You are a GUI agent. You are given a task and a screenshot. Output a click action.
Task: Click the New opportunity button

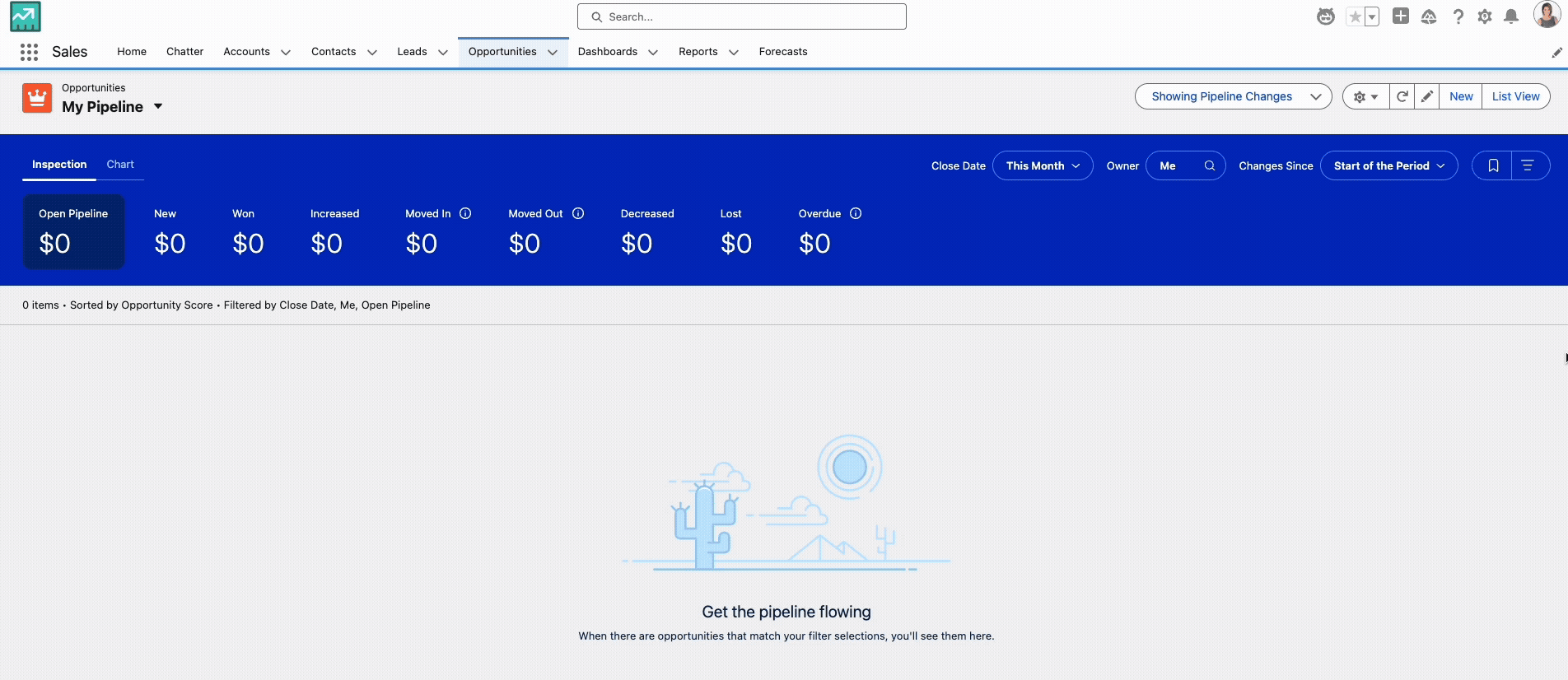tap(1461, 96)
